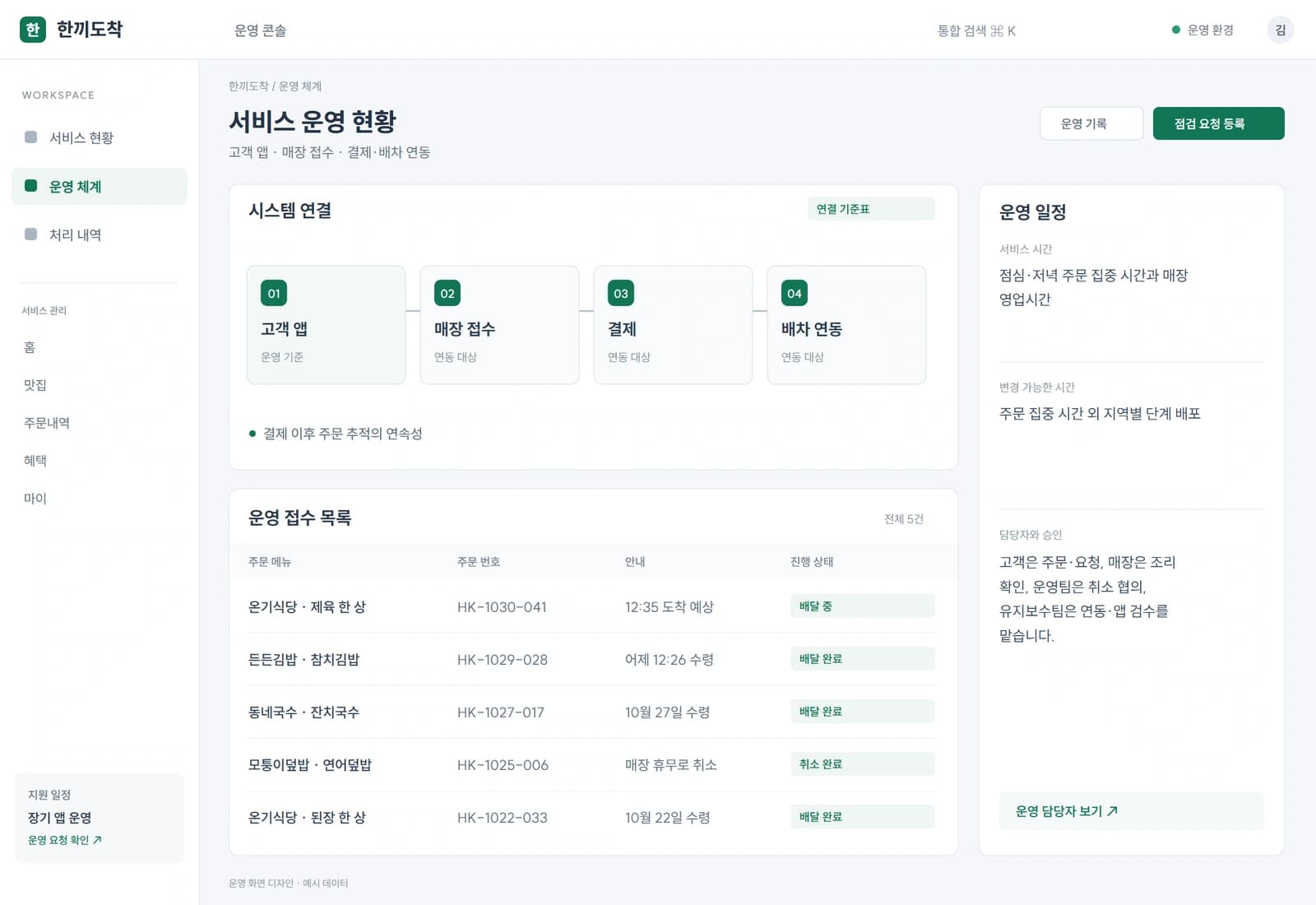The image size is (1316, 905).
Task: Click the 주문 번호 column header
Action: pos(479,562)
